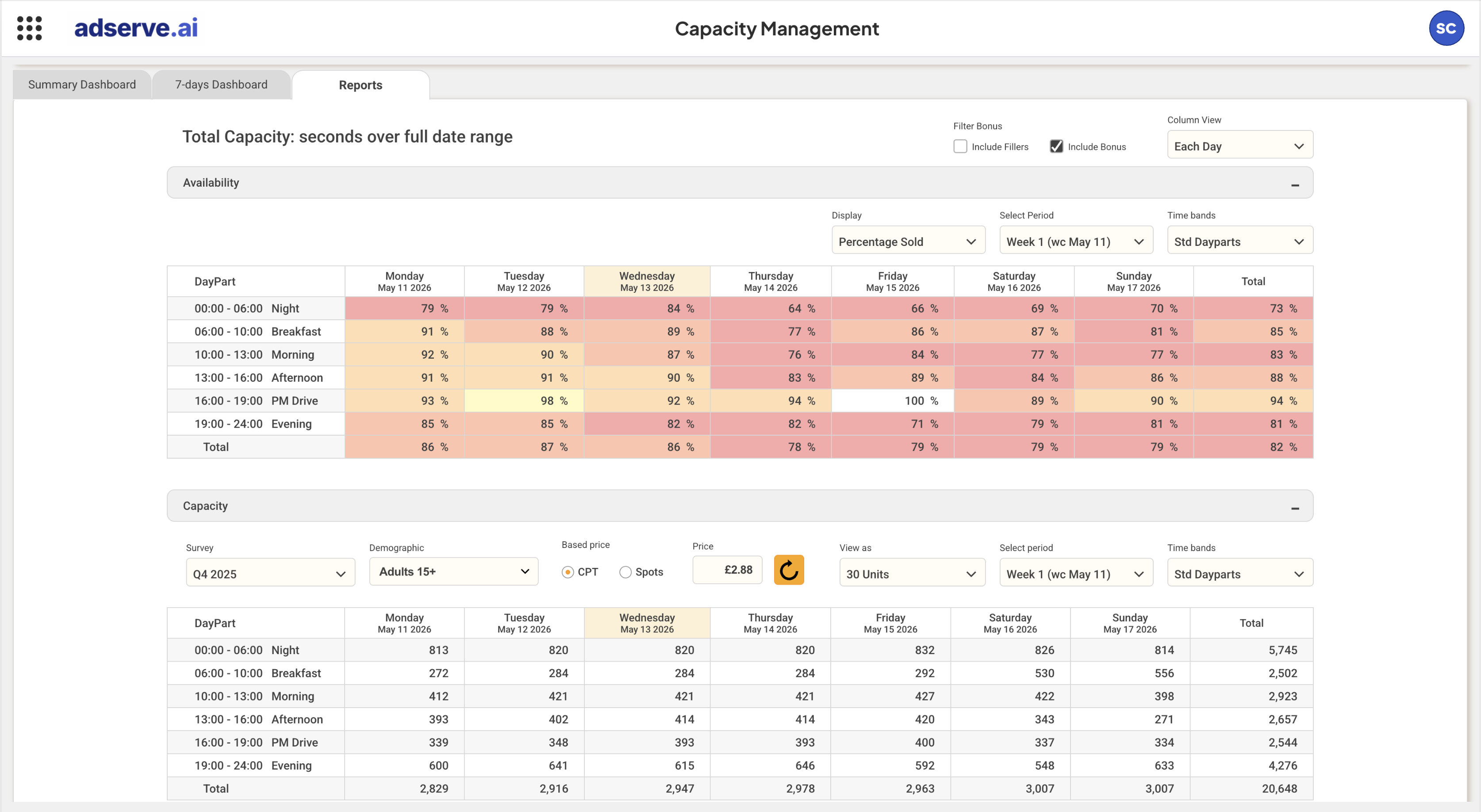Viewport: 1481px width, 812px height.
Task: Click the 100 % Friday PM Drive cell
Action: (x=892, y=401)
